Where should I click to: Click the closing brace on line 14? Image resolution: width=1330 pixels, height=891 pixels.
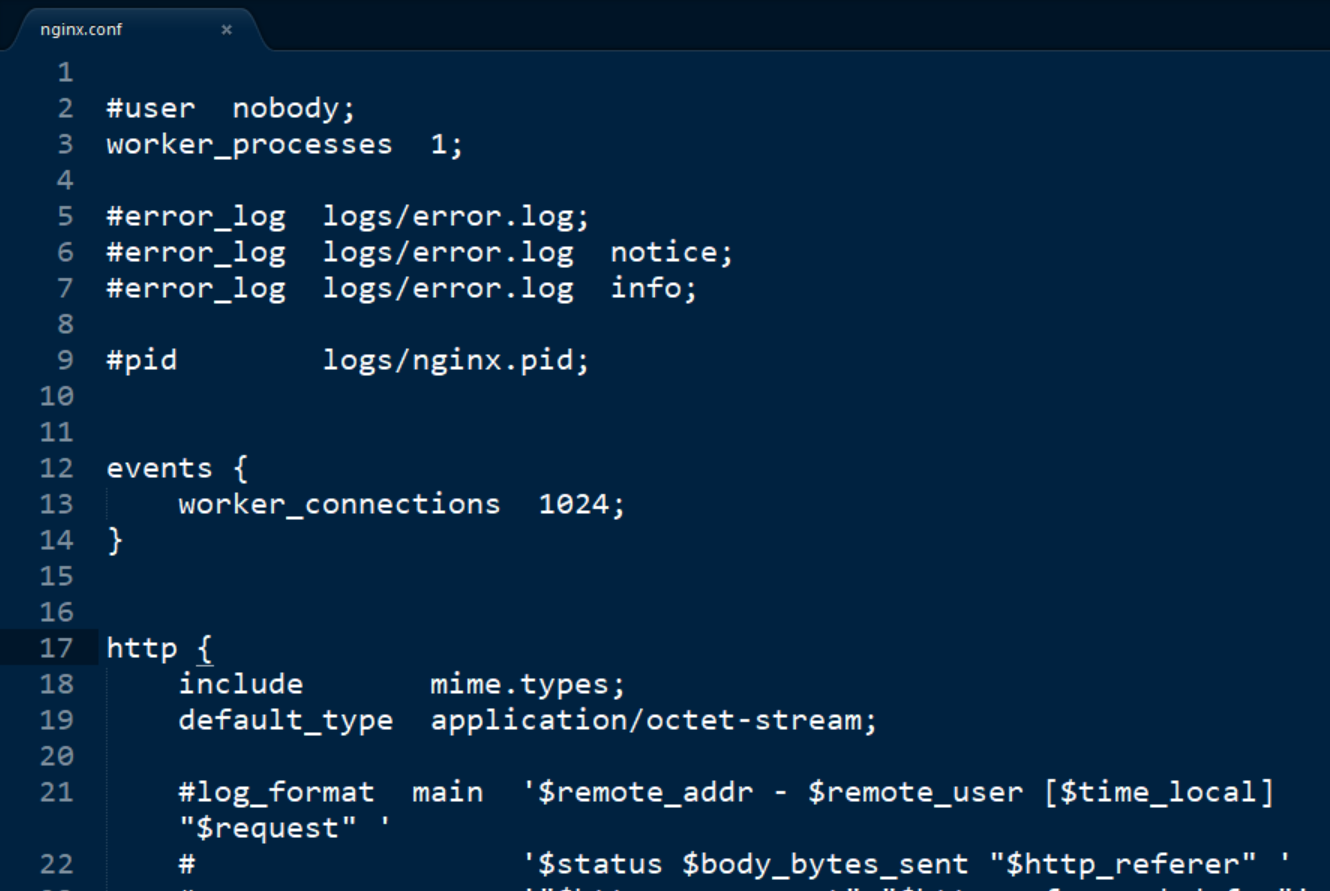pos(115,540)
